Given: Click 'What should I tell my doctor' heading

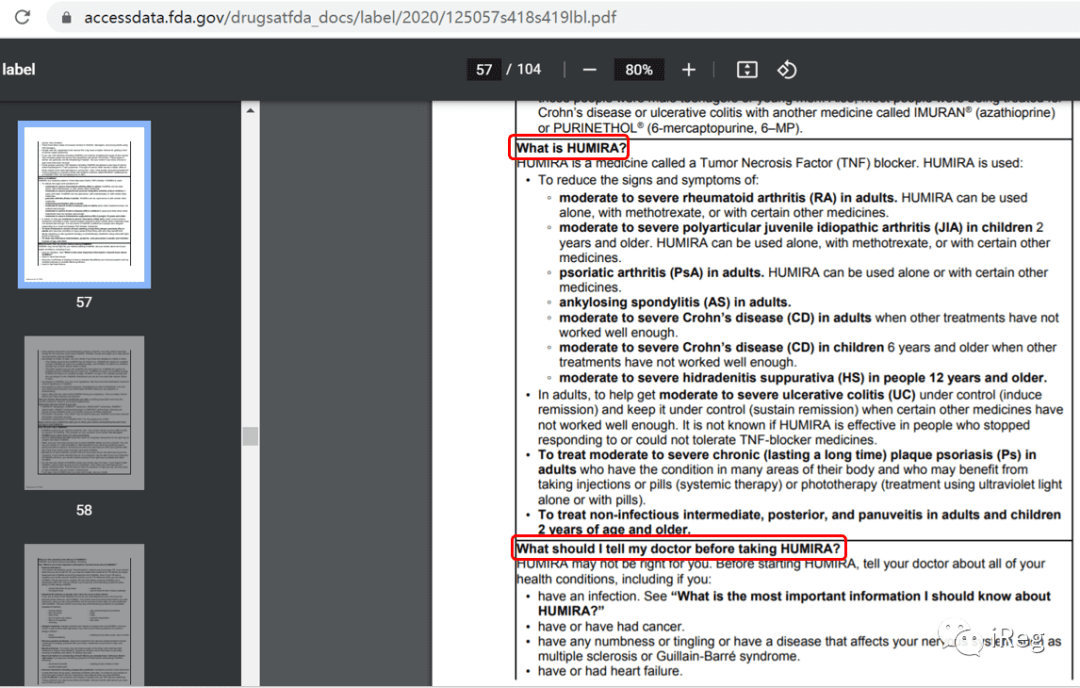Looking at the screenshot, I should click(678, 549).
